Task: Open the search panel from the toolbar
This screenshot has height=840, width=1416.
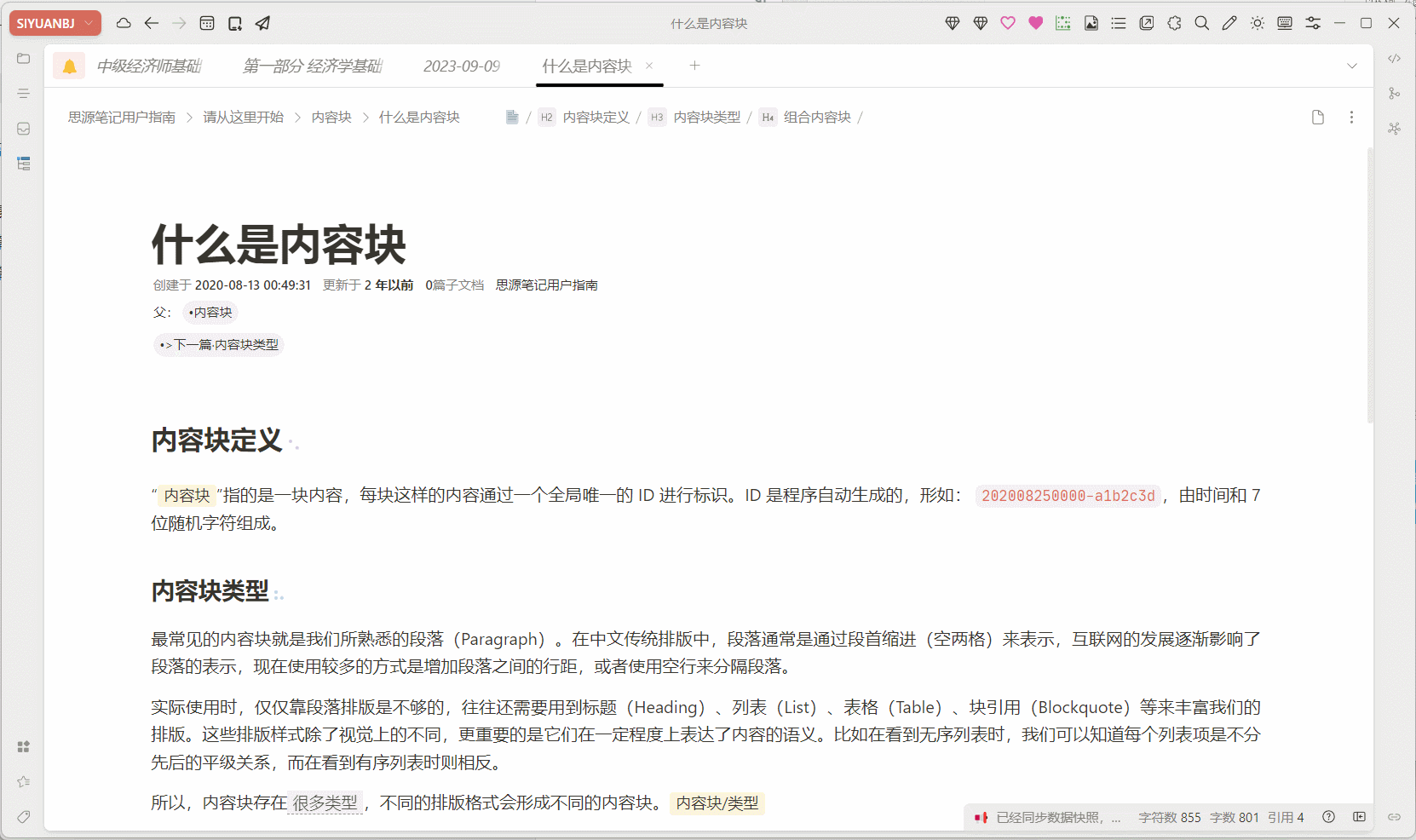Action: 1202,23
